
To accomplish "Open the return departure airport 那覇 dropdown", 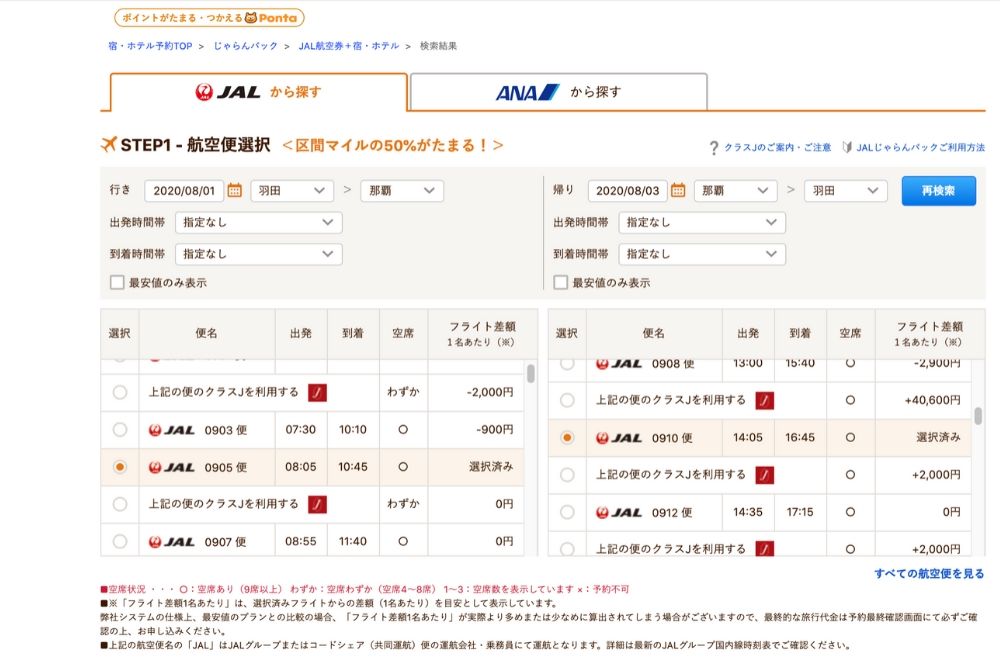I will [735, 191].
